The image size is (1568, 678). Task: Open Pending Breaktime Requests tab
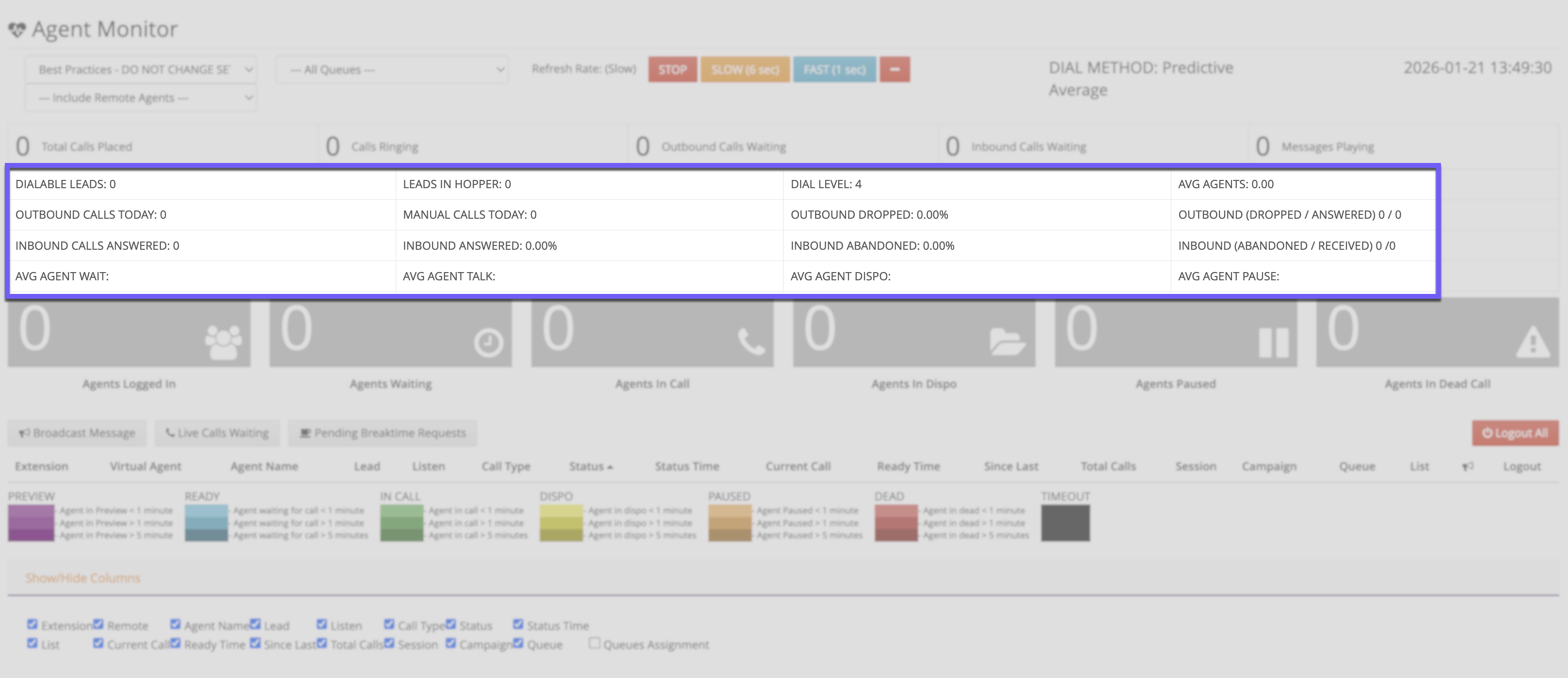[383, 433]
